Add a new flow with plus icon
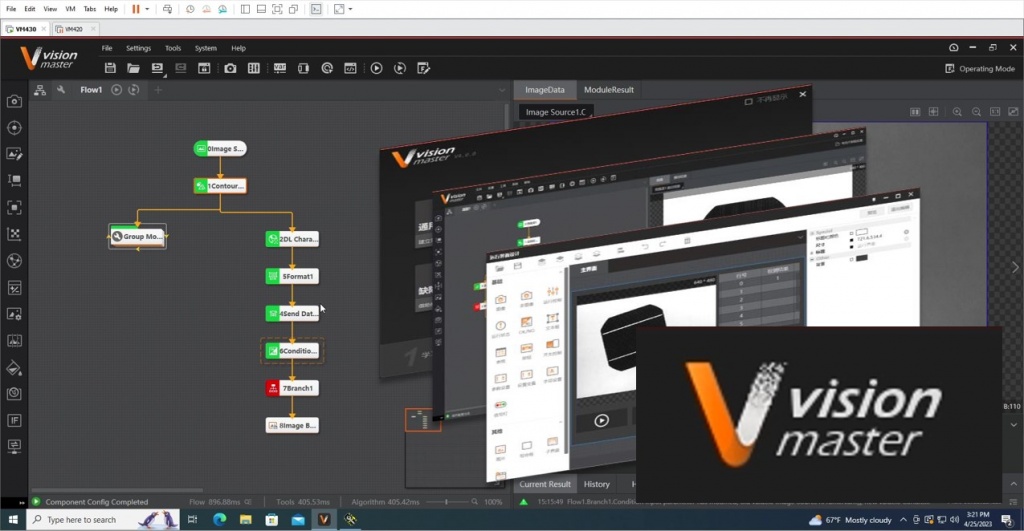Image resolution: width=1024 pixels, height=531 pixels. point(158,89)
